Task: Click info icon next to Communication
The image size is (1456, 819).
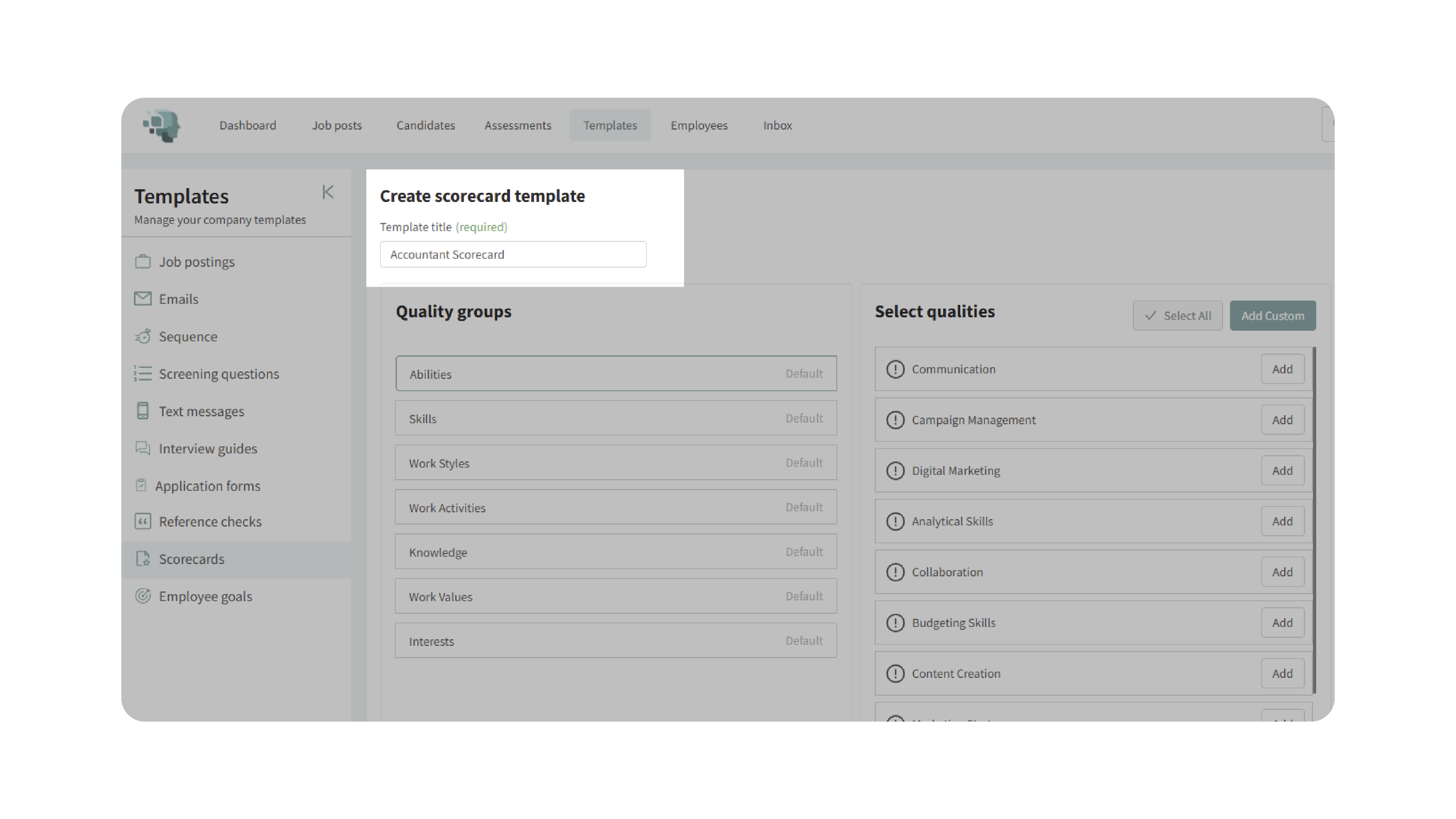Action: point(895,369)
